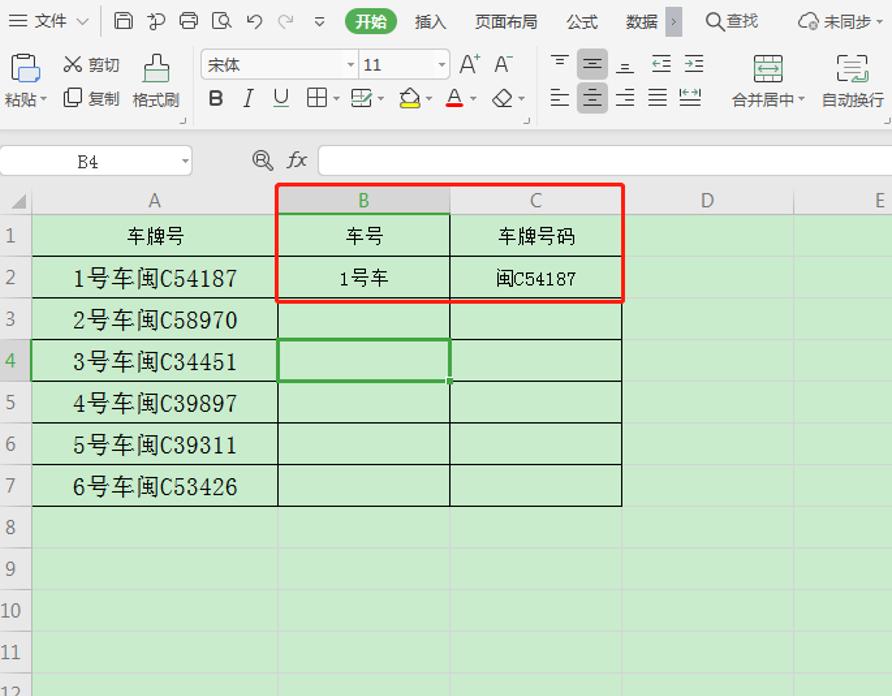Toggle underline formatting
The width and height of the screenshot is (892, 696).
pos(281,98)
